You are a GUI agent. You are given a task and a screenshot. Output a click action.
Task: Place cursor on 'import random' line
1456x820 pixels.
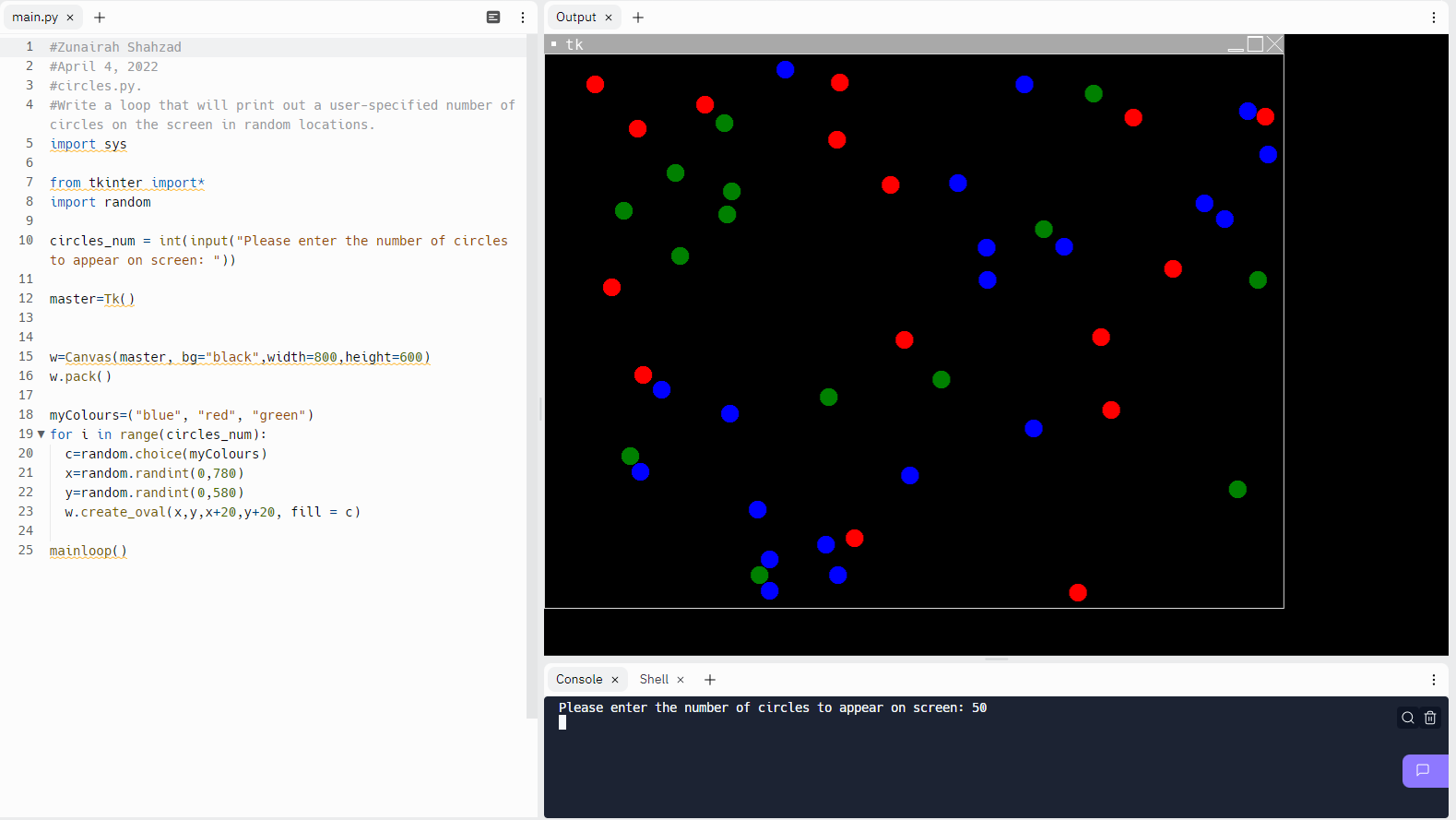101,202
